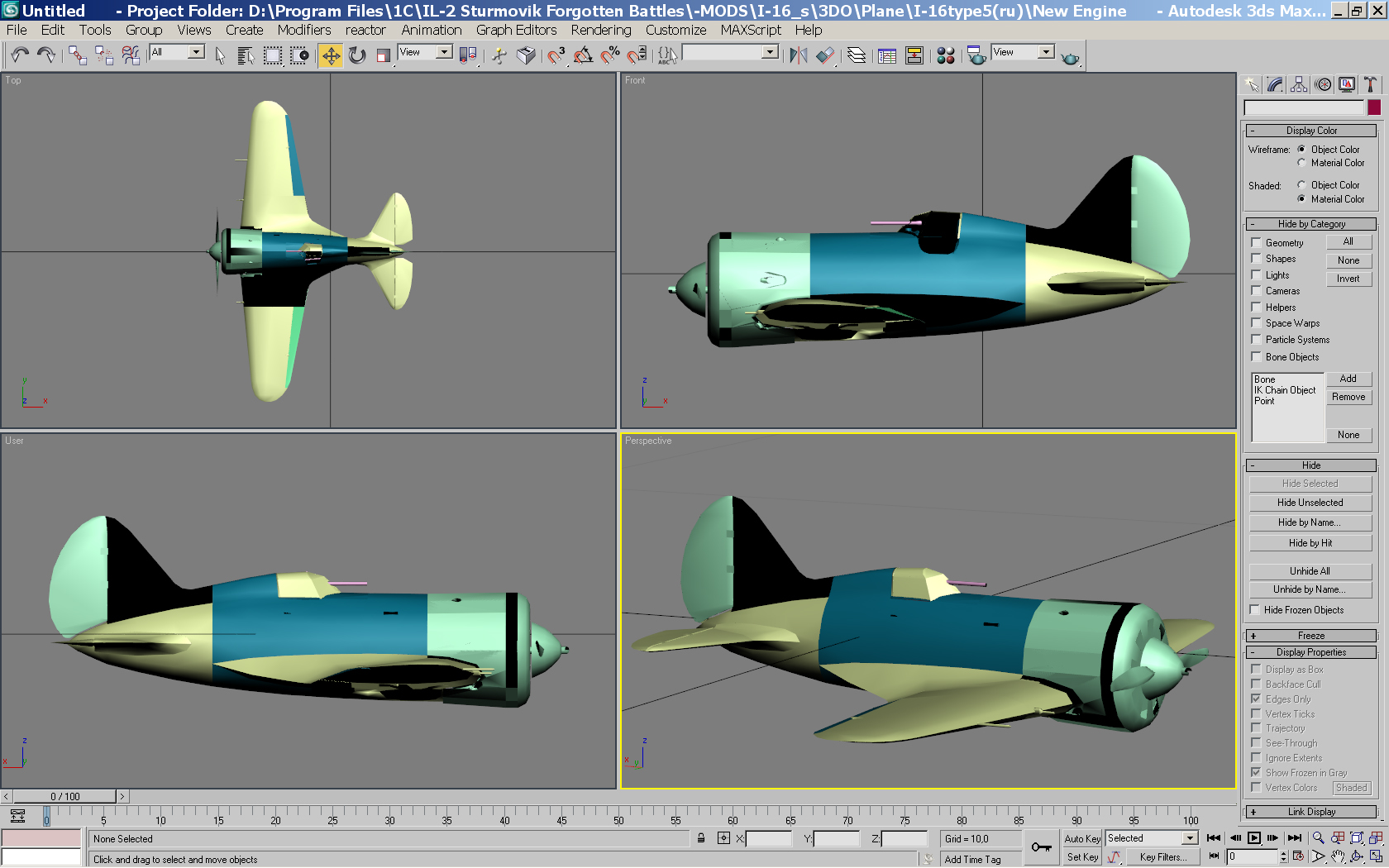
Task: Click the Unhide All button
Action: pos(1310,571)
